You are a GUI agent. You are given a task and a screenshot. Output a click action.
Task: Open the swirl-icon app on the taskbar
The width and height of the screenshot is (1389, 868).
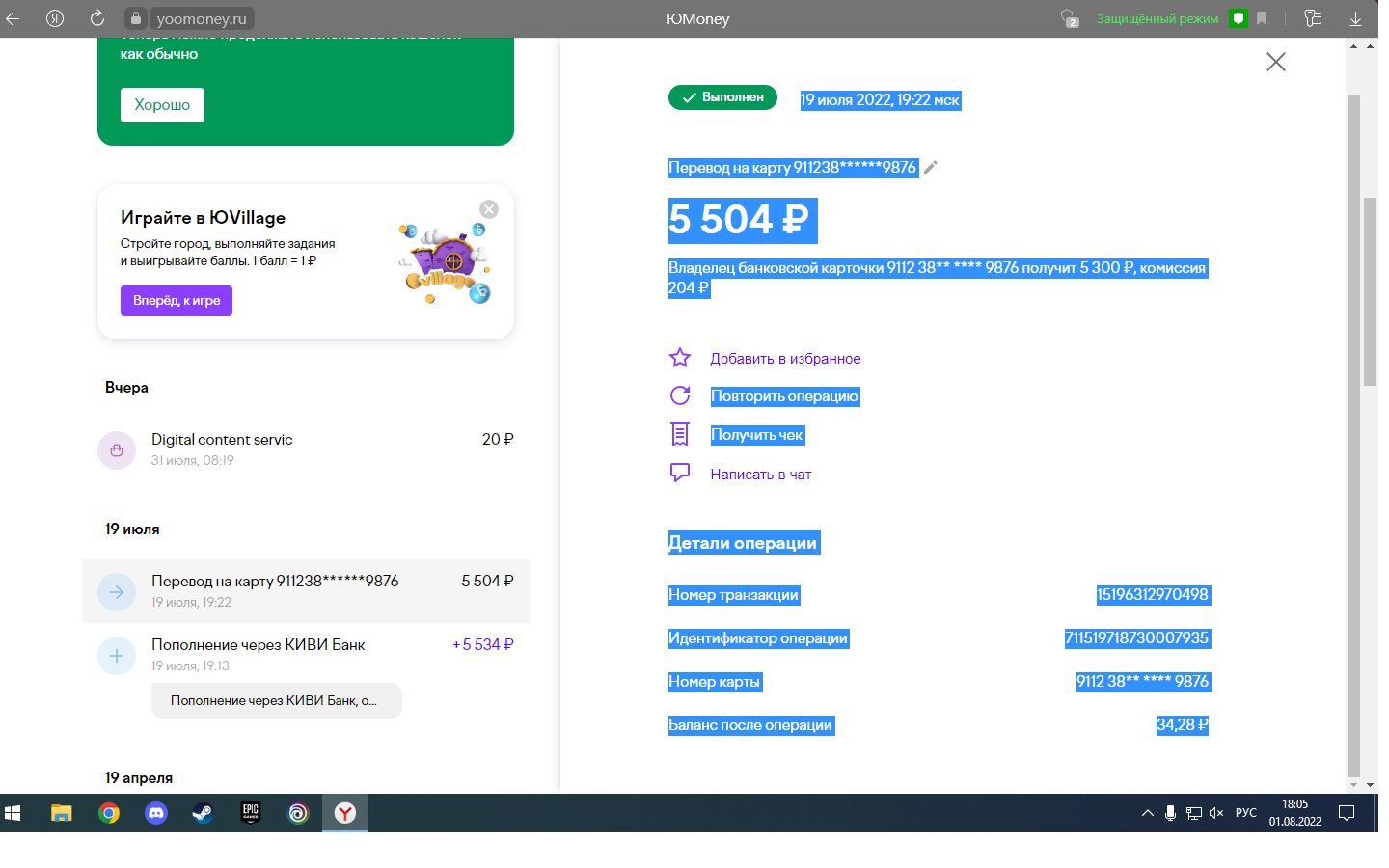(298, 813)
